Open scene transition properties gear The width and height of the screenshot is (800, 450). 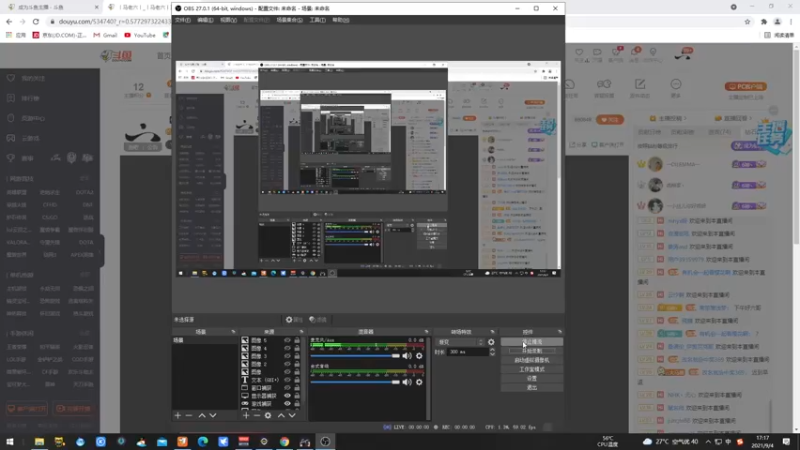click(x=491, y=342)
